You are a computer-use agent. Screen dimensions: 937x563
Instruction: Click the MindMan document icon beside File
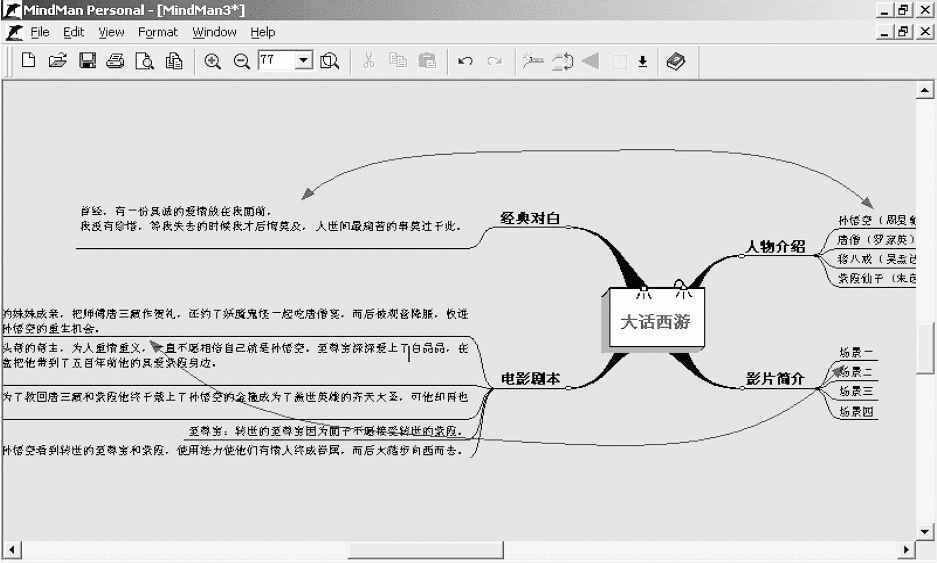(15, 32)
